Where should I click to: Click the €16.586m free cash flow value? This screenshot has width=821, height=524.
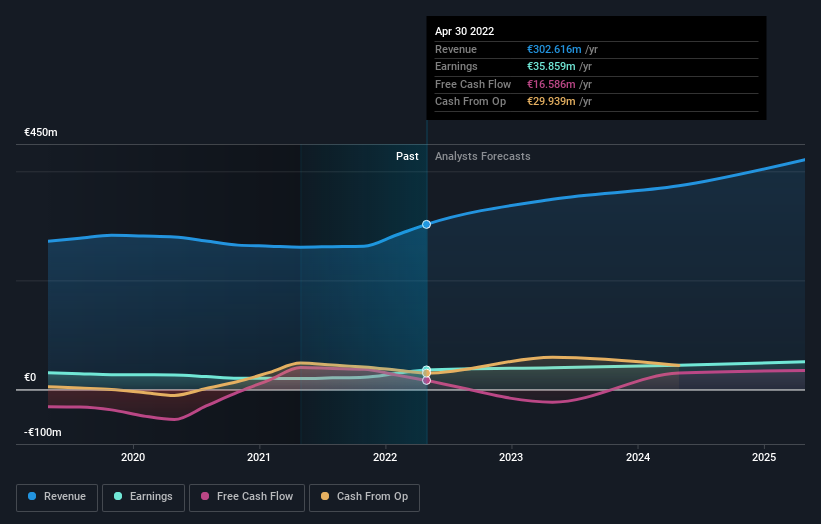(x=551, y=84)
